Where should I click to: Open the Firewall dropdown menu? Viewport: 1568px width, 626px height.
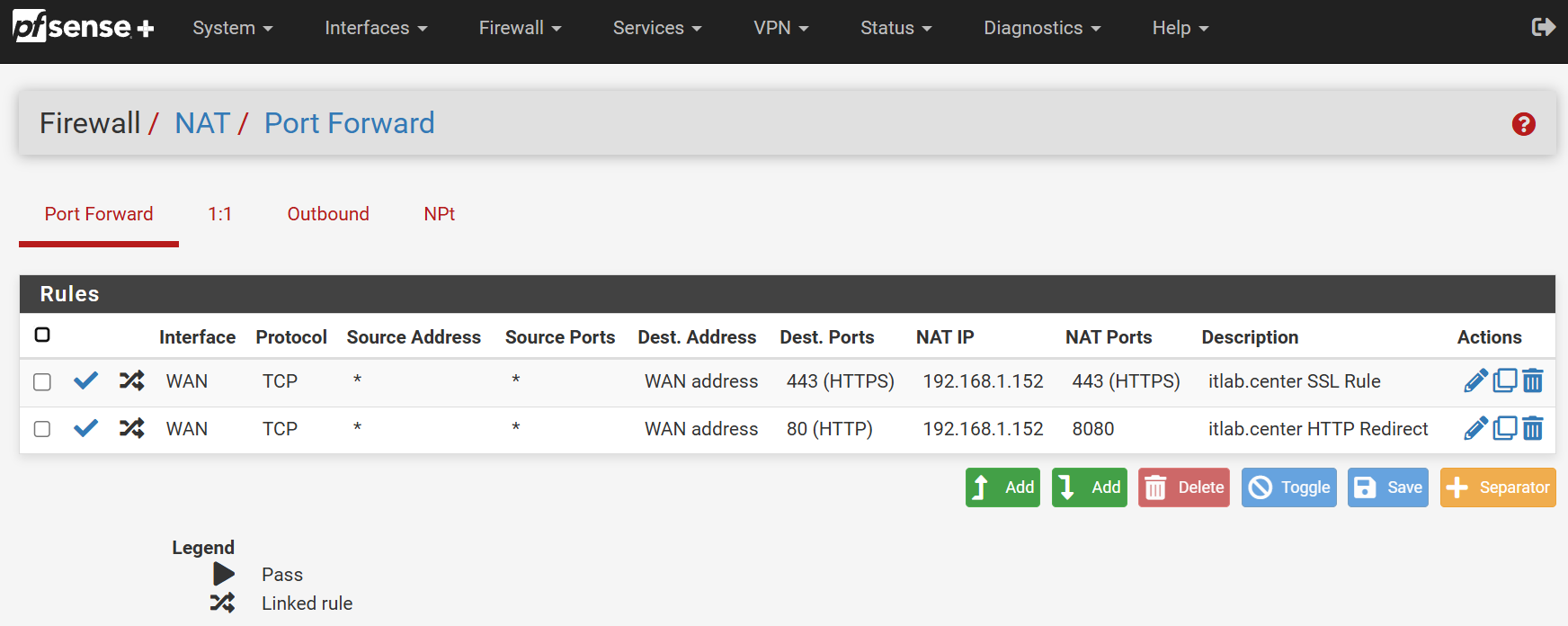coord(520,28)
